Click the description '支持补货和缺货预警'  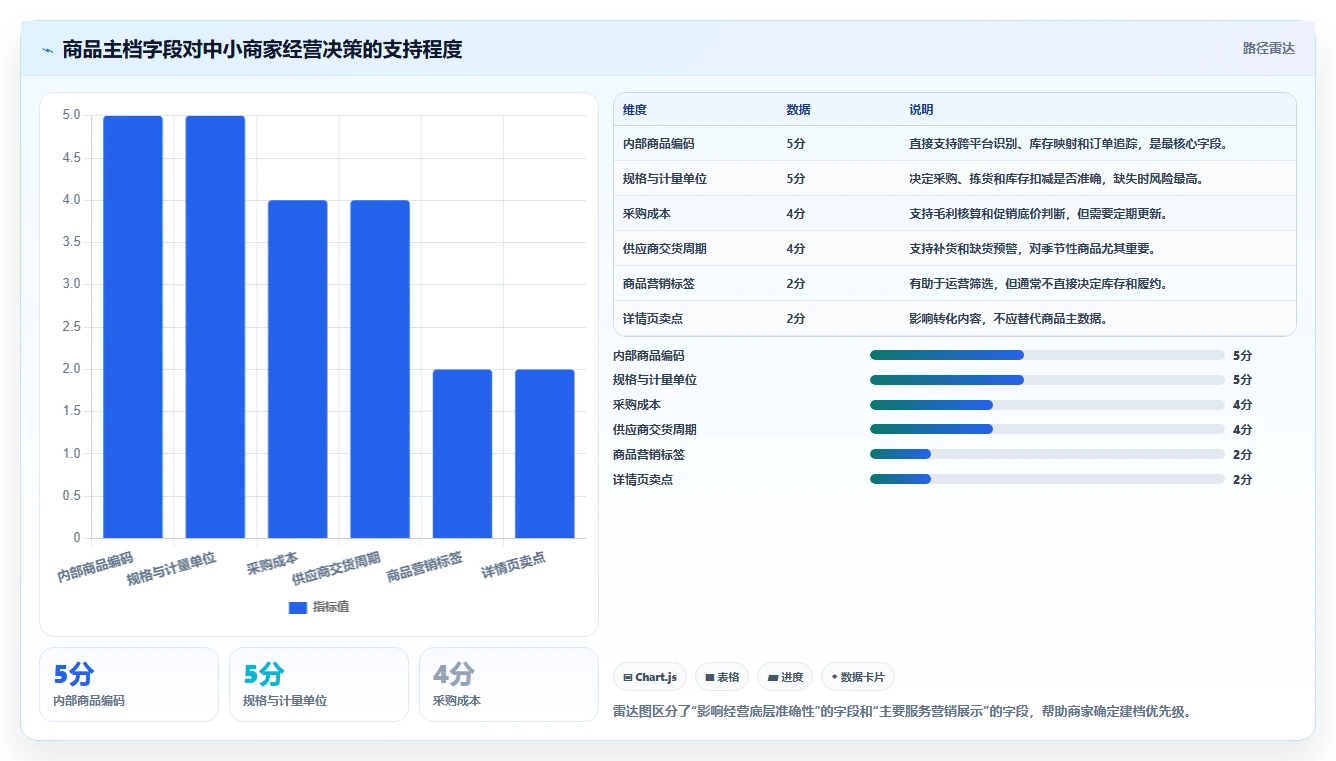(x=964, y=249)
